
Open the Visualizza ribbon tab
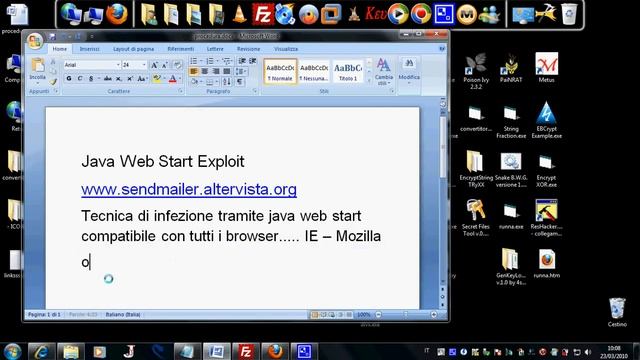click(286, 49)
